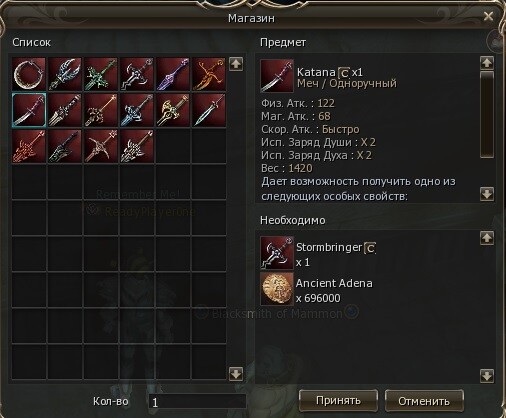Click the Отменить button
506x418 pixels.
(424, 400)
